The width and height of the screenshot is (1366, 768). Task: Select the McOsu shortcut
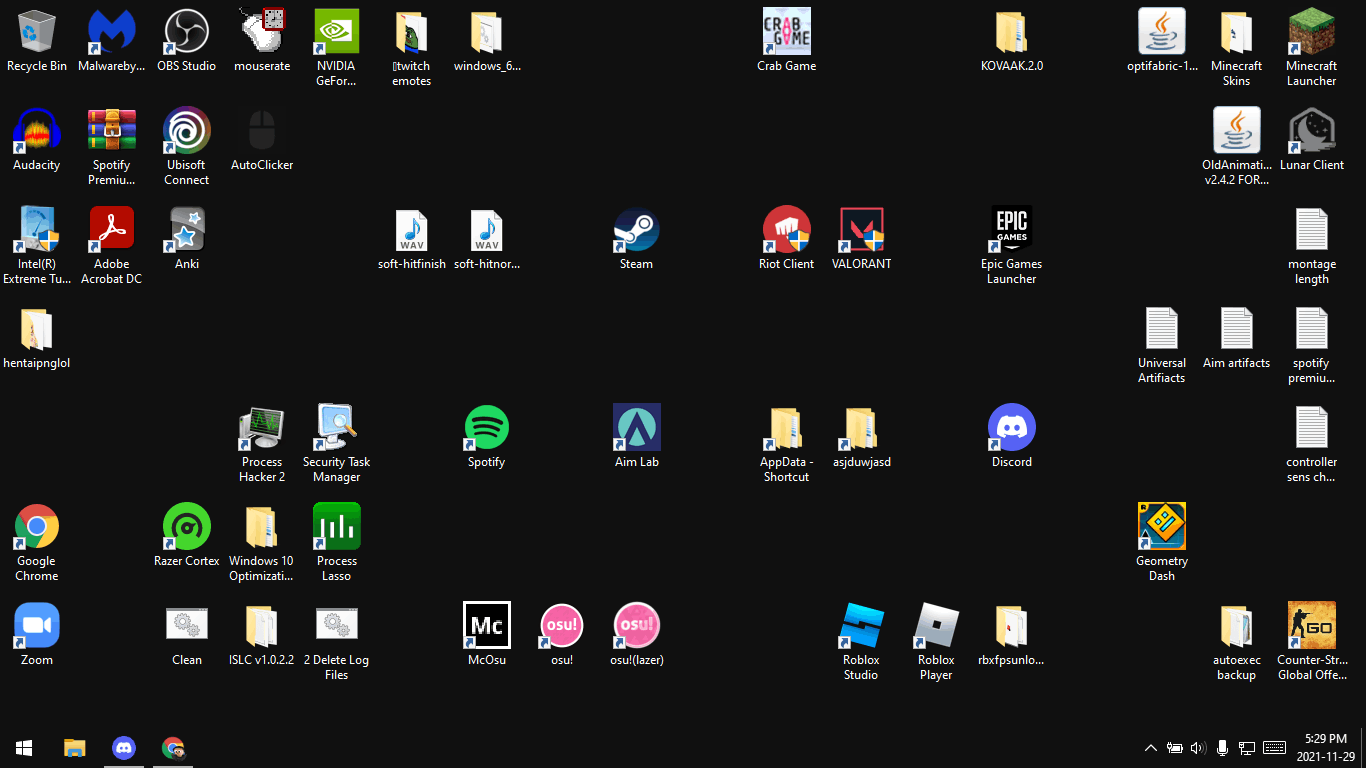tap(487, 626)
